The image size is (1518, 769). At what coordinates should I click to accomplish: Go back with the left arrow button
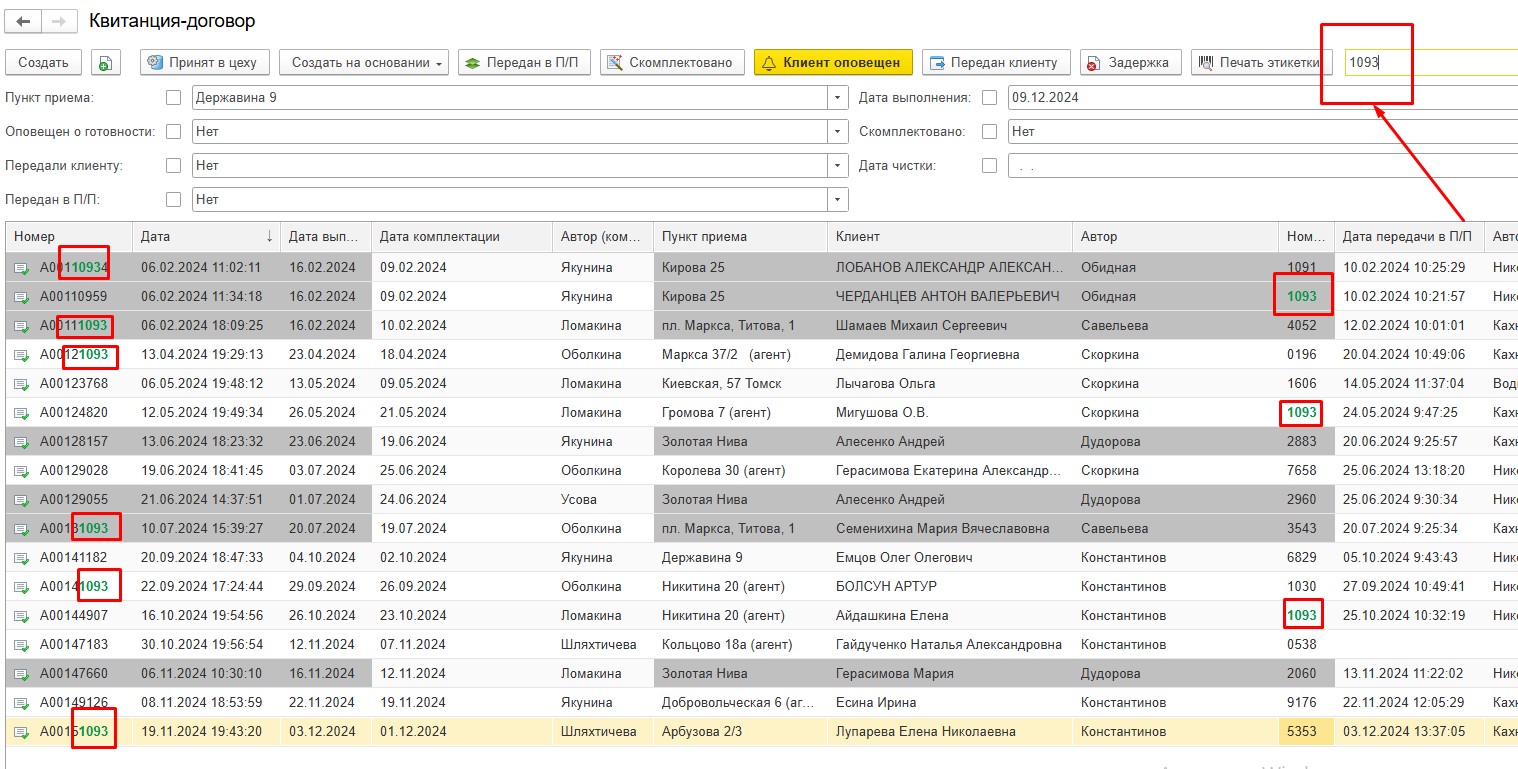click(23, 21)
